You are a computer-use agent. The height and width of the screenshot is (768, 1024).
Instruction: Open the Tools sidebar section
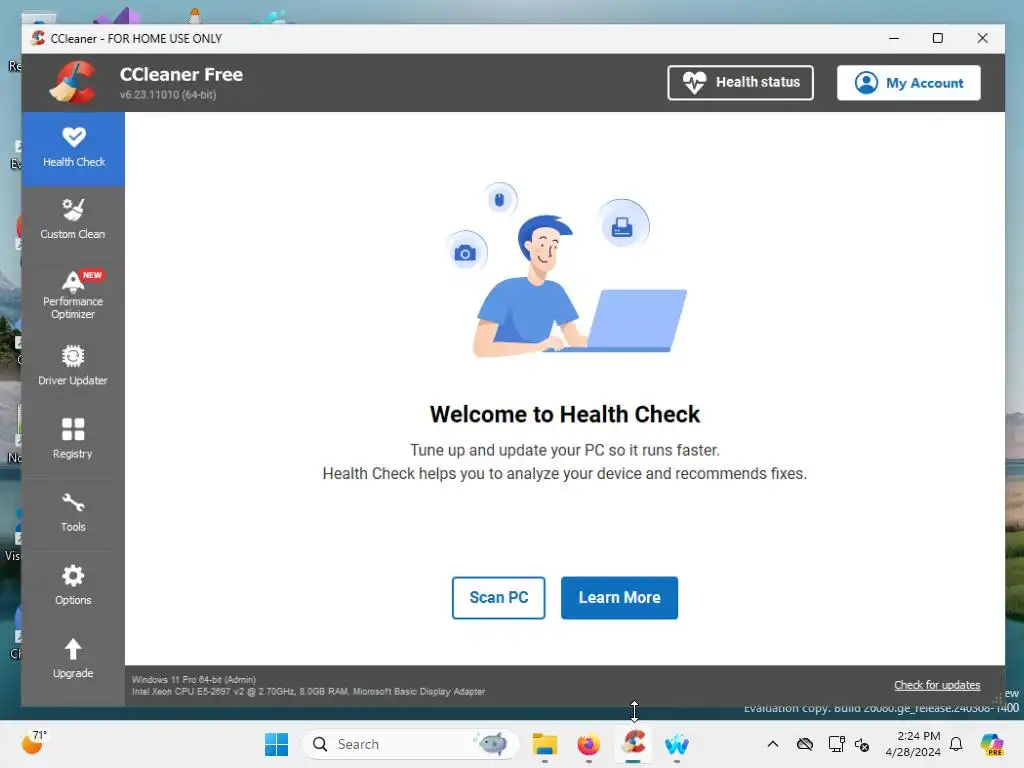pos(73,513)
